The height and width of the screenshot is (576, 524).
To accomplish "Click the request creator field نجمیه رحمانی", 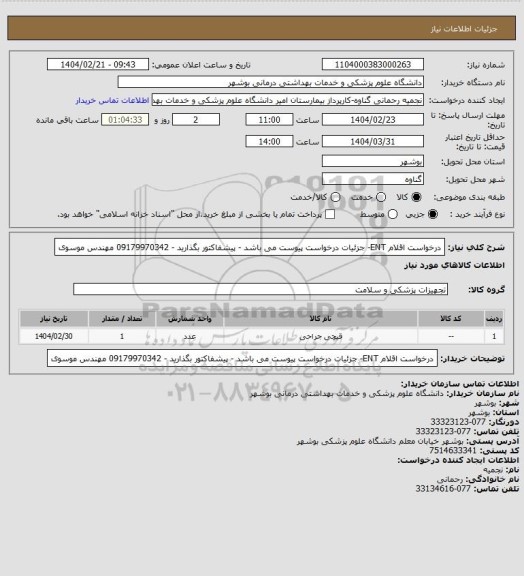I will (288, 100).
